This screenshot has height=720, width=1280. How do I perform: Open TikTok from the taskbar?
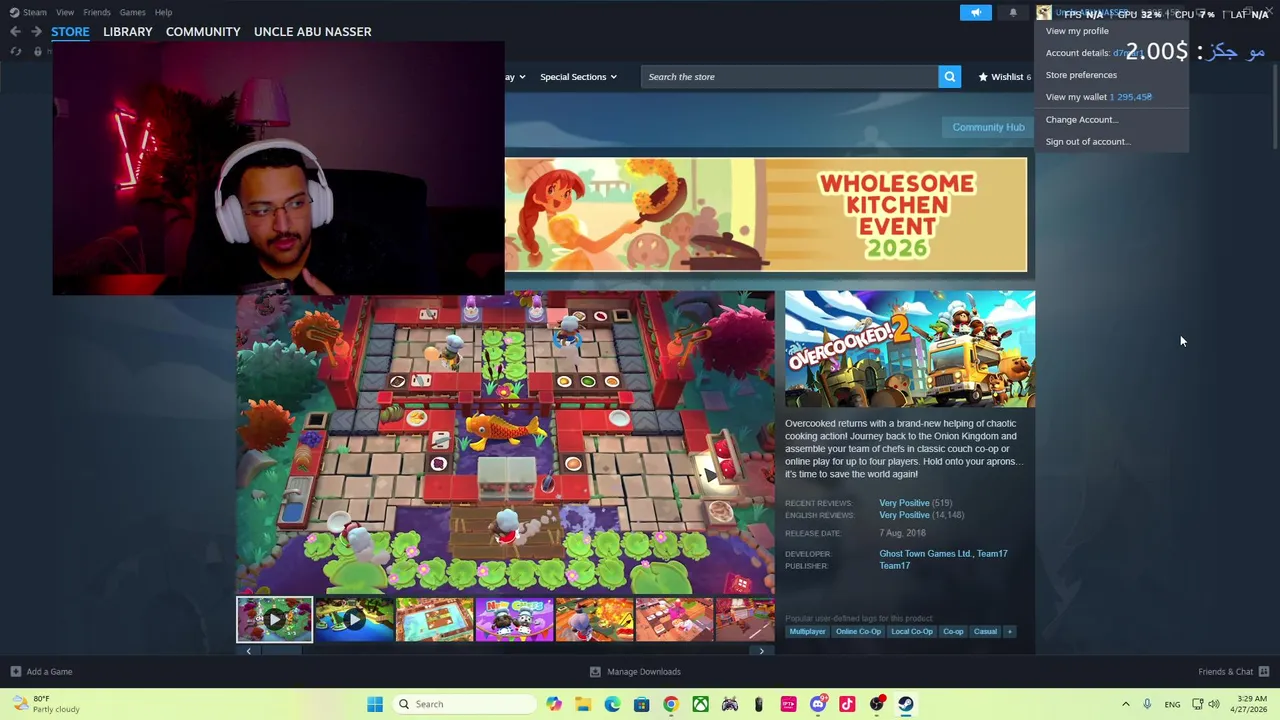pos(847,704)
